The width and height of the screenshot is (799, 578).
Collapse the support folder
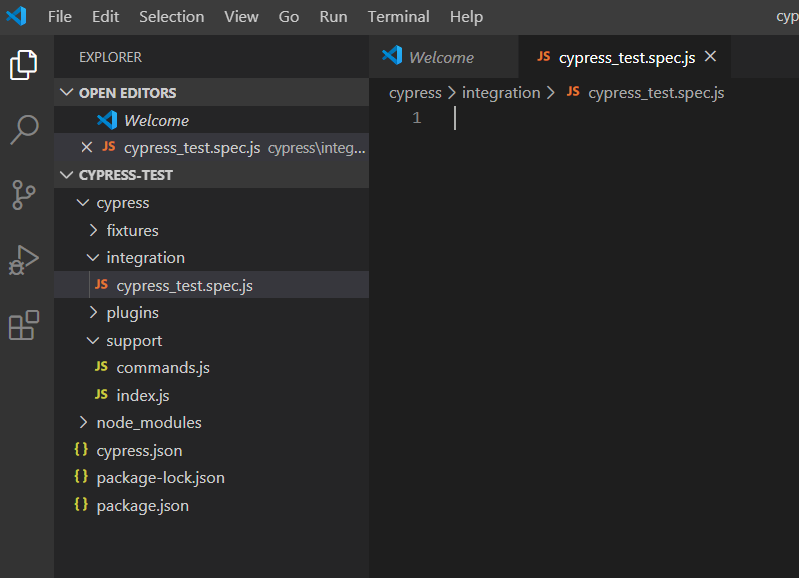93,340
